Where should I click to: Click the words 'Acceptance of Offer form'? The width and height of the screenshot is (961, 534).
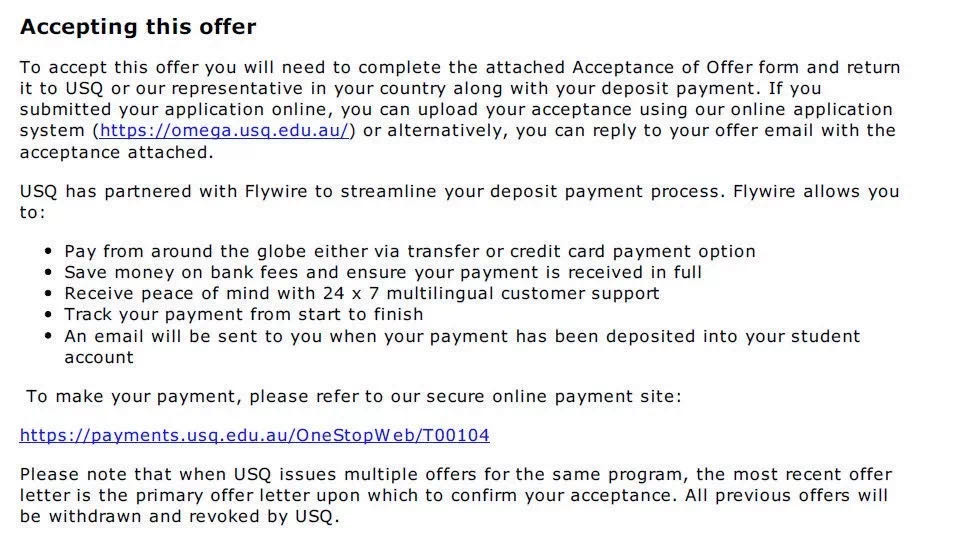coord(685,67)
